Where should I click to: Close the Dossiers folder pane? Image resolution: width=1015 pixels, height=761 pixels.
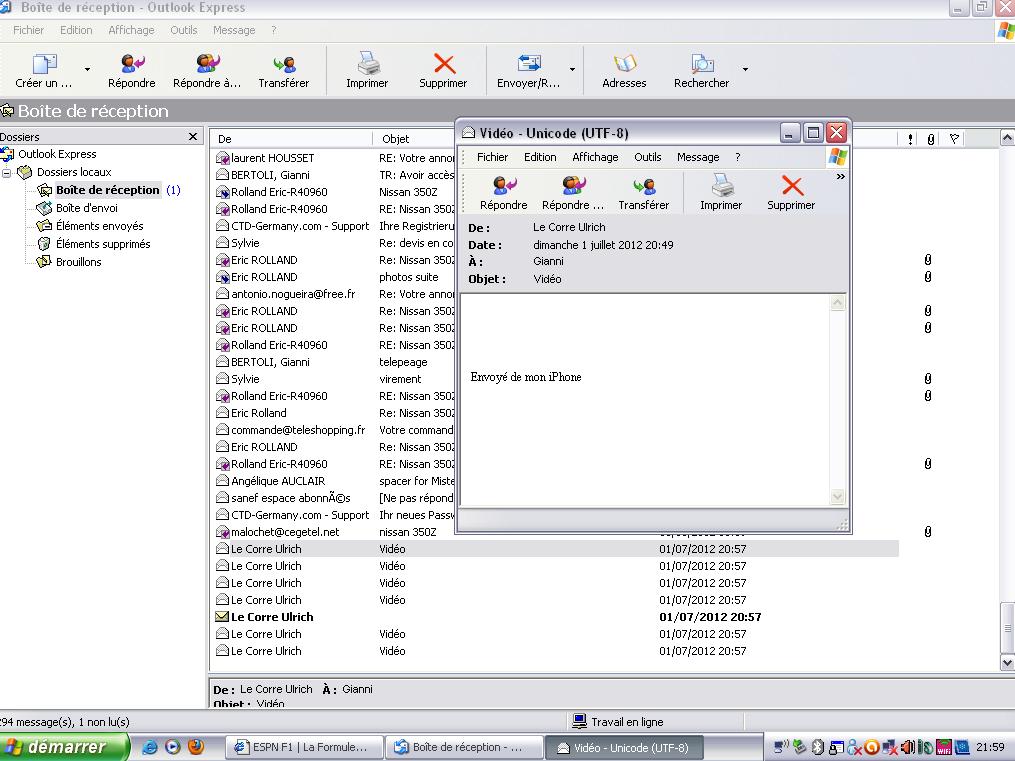(x=193, y=137)
